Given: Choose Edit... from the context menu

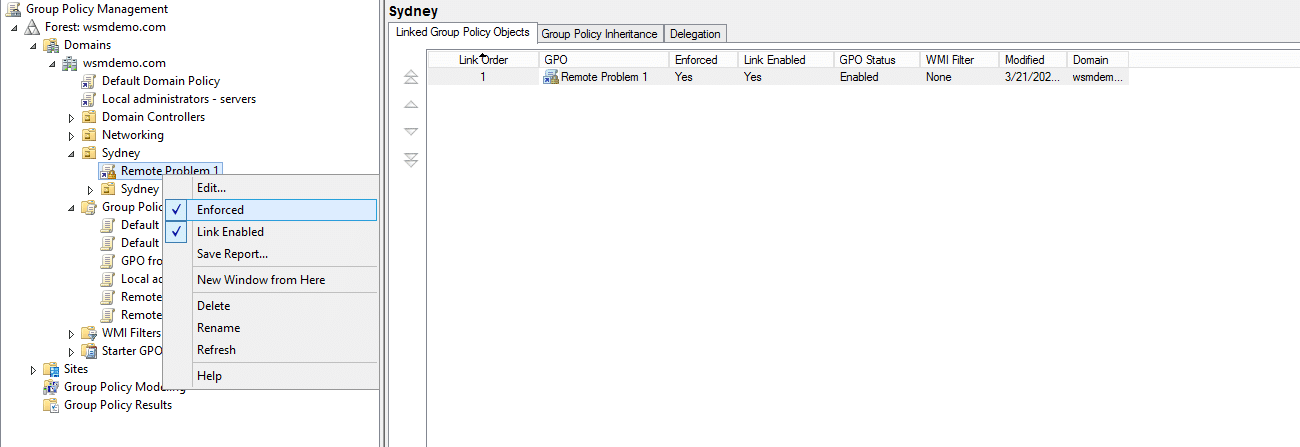Looking at the screenshot, I should click(270, 188).
